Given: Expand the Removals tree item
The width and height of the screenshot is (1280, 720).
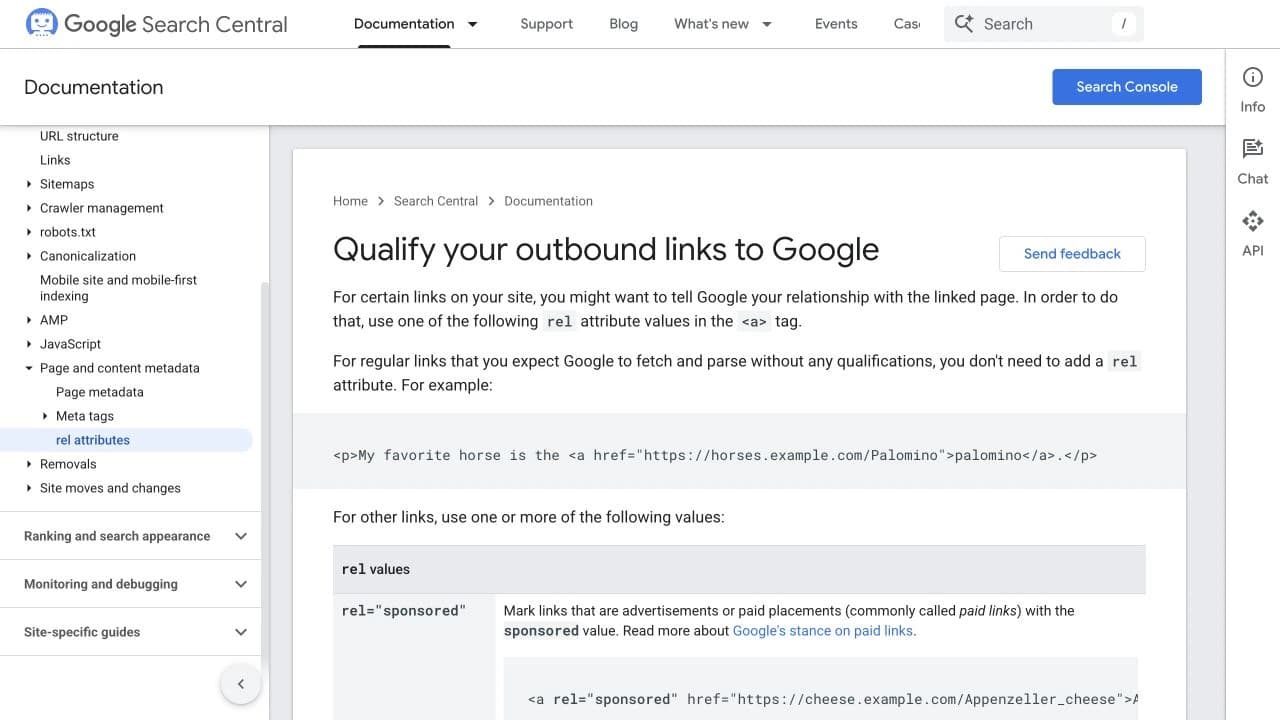Looking at the screenshot, I should (29, 464).
